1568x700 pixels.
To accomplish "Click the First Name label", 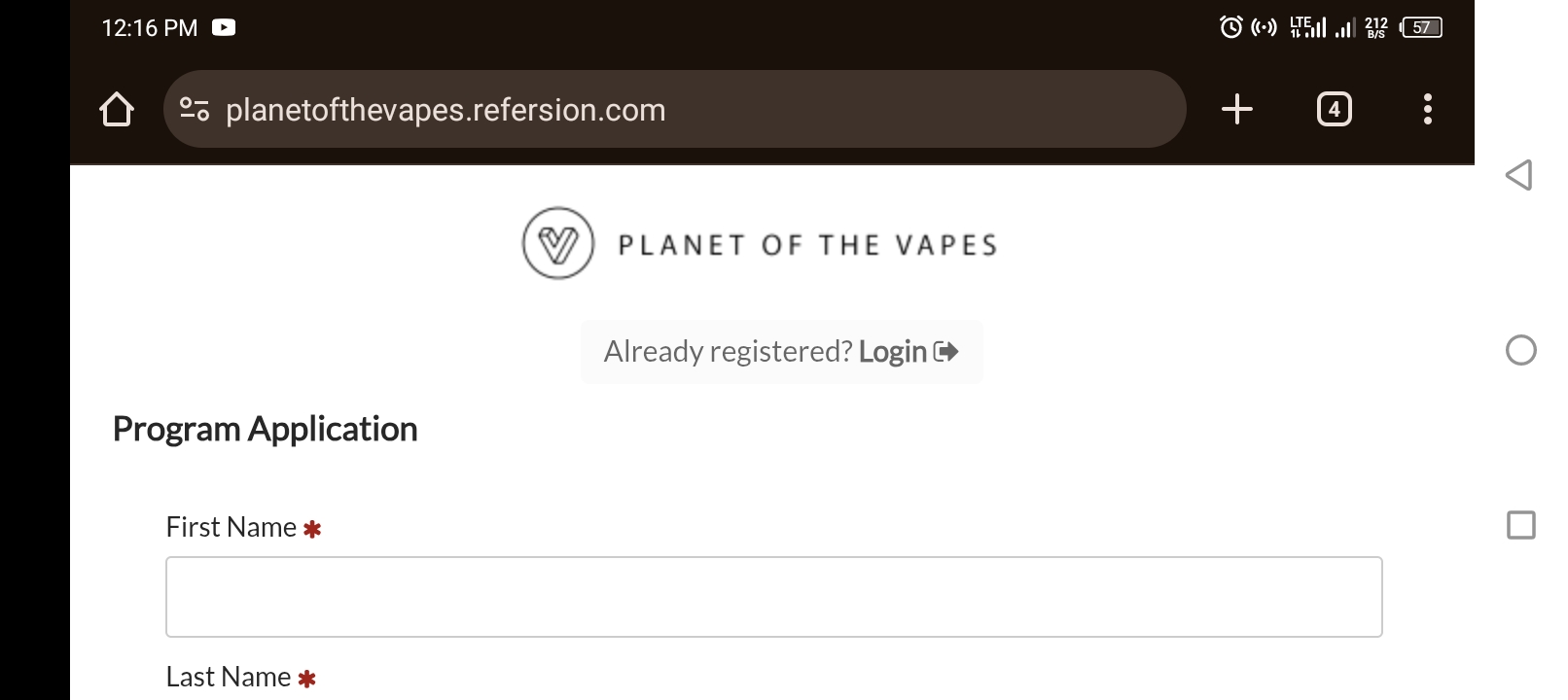I will point(232,527).
